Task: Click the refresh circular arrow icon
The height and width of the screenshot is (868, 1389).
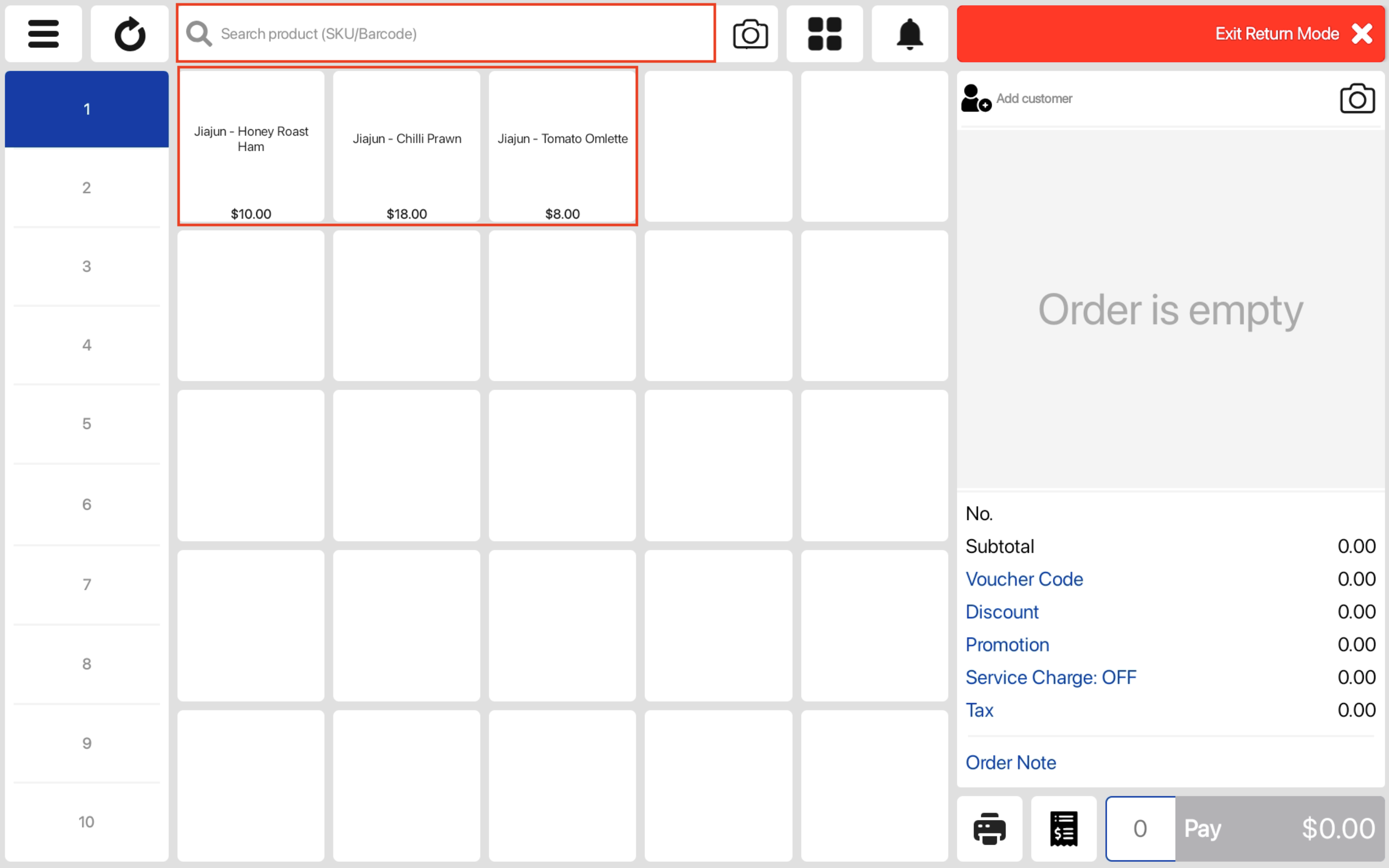Action: pos(130,34)
